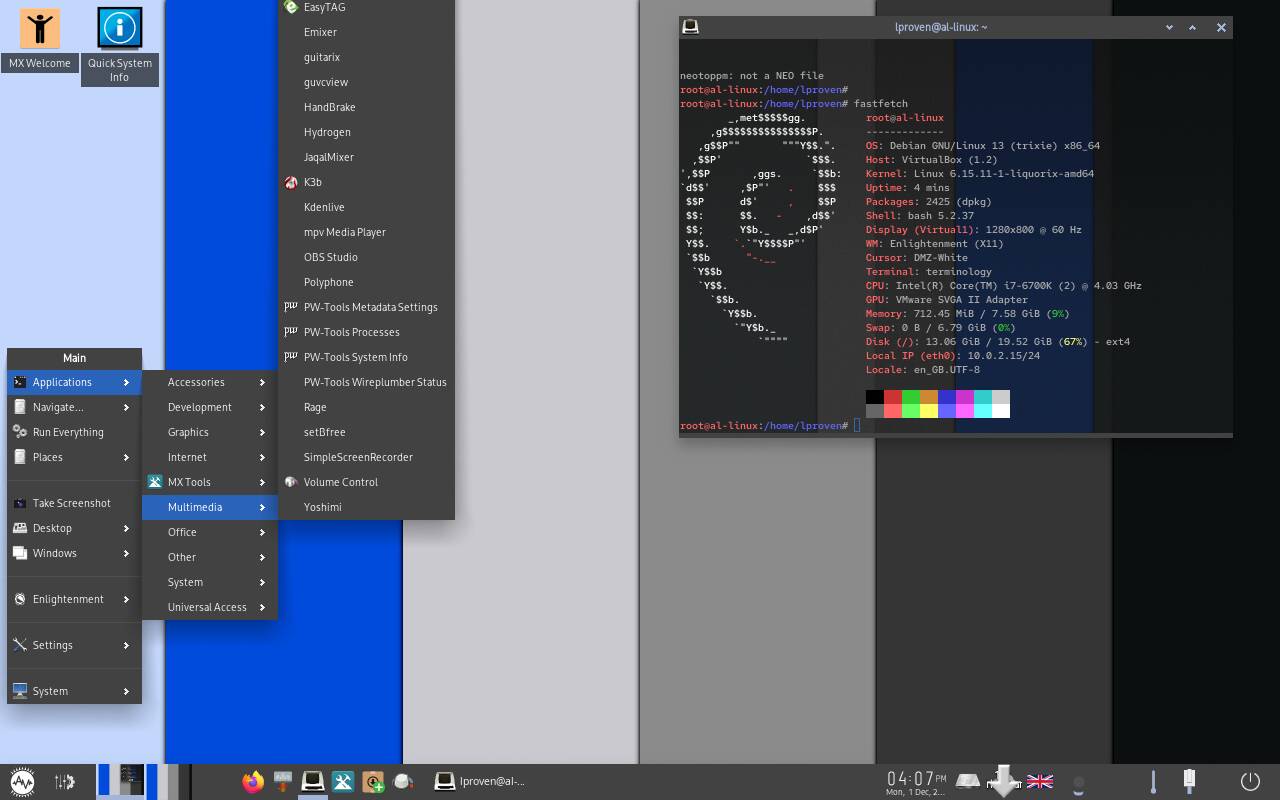Viewport: 1280px width, 800px height.
Task: Click the package installer taskbar icon
Action: coord(373,781)
